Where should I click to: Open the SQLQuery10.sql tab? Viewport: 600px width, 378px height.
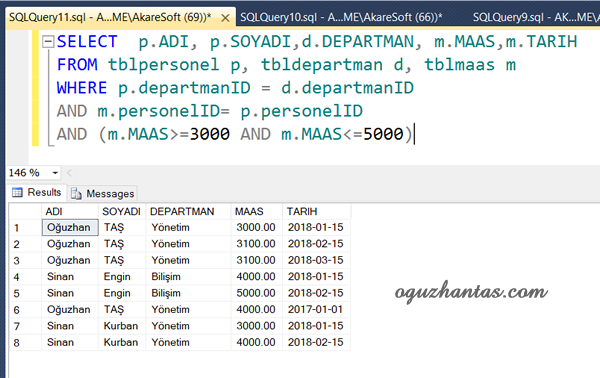(x=341, y=18)
